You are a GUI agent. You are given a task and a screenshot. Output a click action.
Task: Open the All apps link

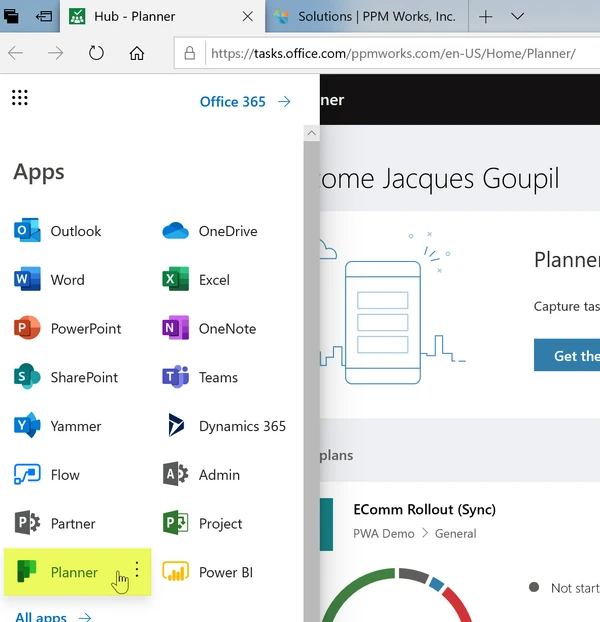53,617
